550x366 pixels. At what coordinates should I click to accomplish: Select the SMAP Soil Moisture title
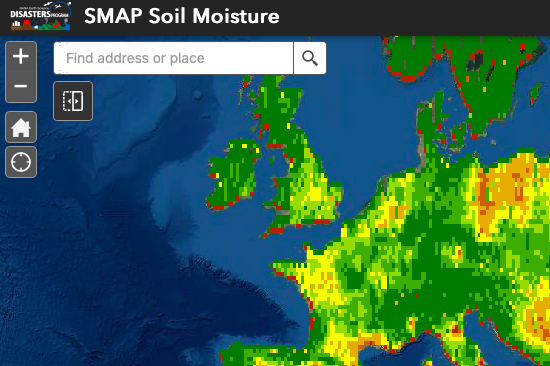point(182,16)
